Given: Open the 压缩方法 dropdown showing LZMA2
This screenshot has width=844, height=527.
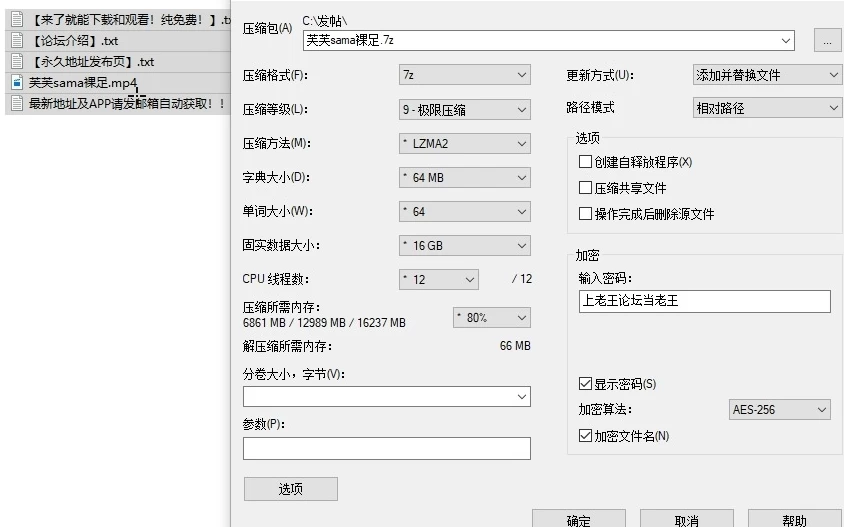Looking at the screenshot, I should tap(465, 144).
